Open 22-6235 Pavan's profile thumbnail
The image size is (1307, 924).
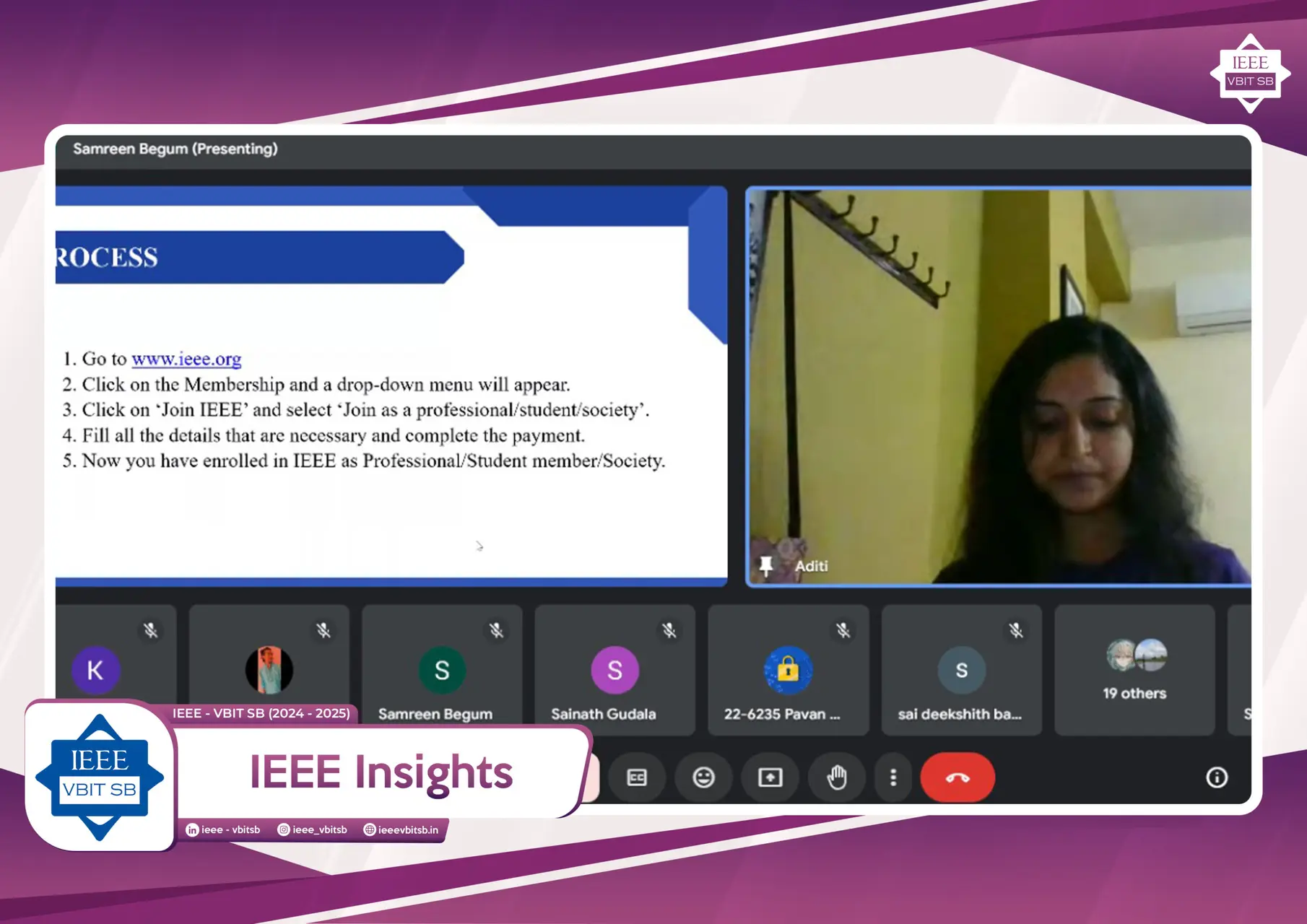pyautogui.click(x=788, y=670)
